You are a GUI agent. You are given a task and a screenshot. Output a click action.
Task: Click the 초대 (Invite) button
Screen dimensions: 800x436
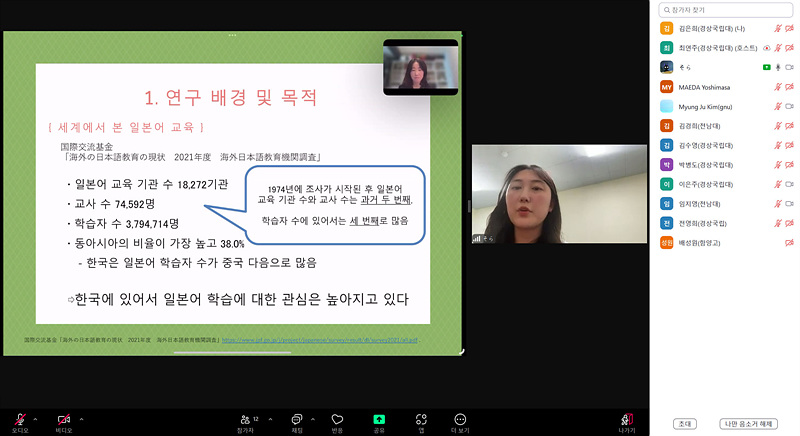(686, 424)
